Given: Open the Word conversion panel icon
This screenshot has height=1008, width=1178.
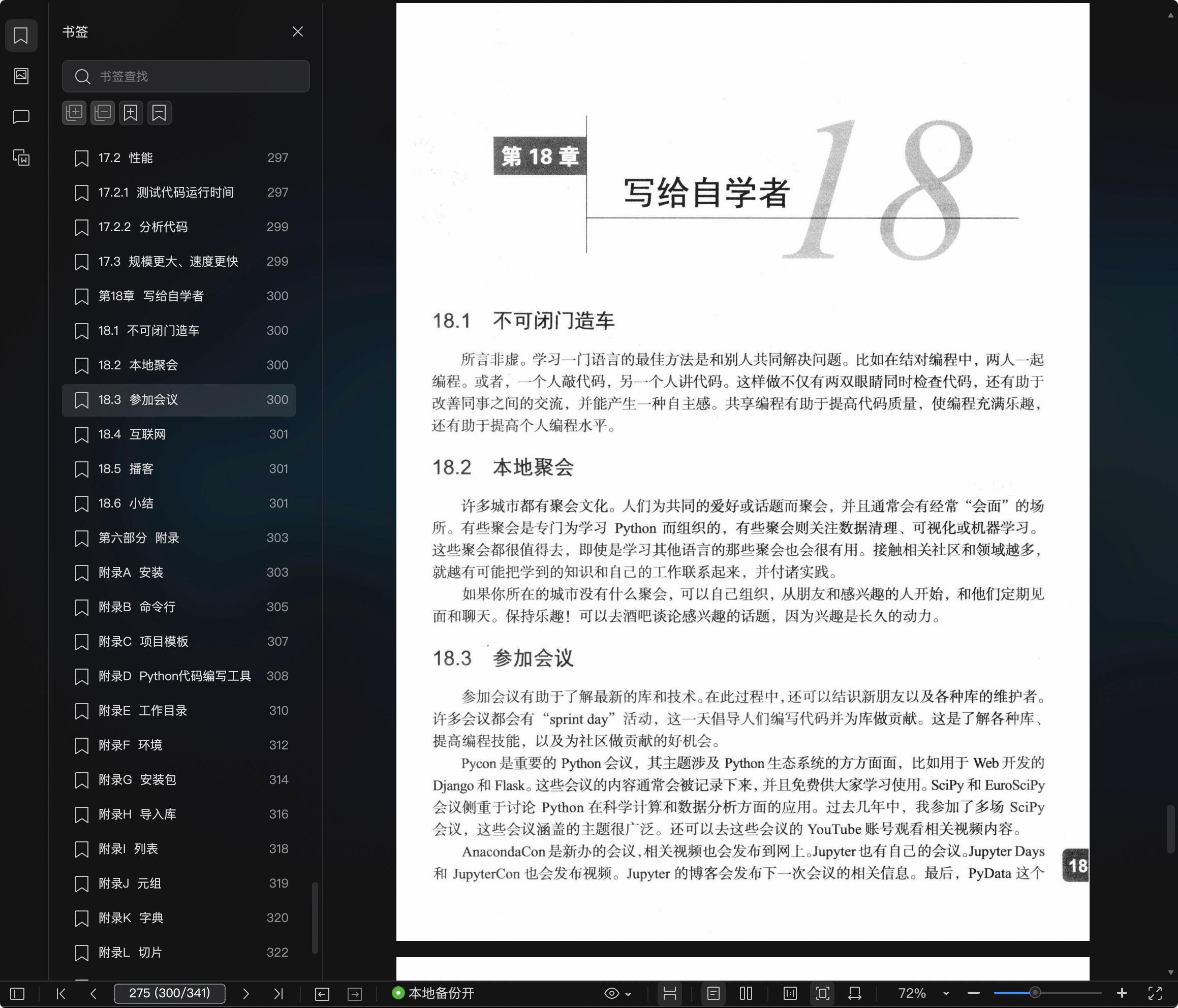Looking at the screenshot, I should point(21,157).
